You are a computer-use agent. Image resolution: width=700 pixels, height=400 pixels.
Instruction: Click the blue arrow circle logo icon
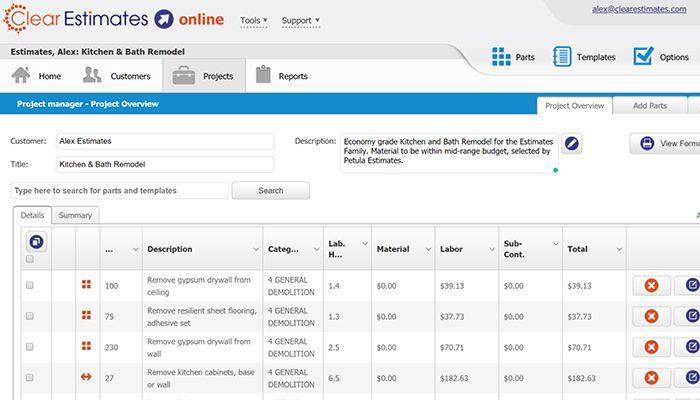coord(164,19)
